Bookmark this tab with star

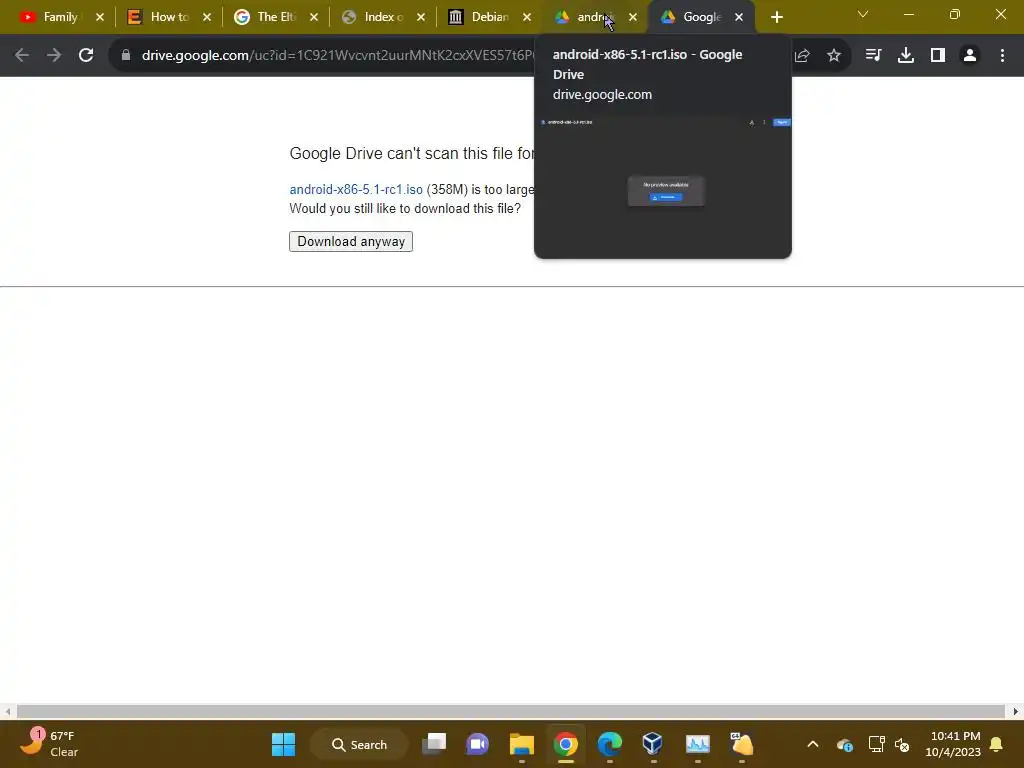click(x=834, y=56)
